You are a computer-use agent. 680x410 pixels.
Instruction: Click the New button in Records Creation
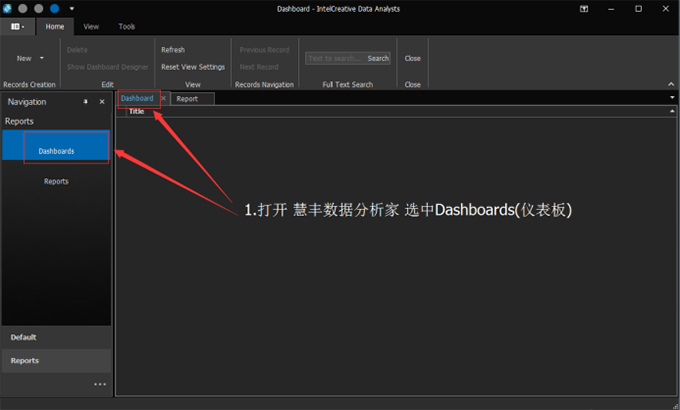(24, 58)
